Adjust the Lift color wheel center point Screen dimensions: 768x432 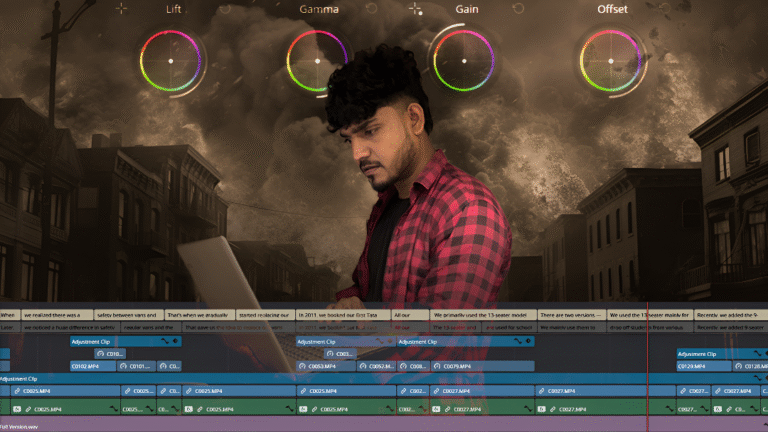tap(170, 61)
